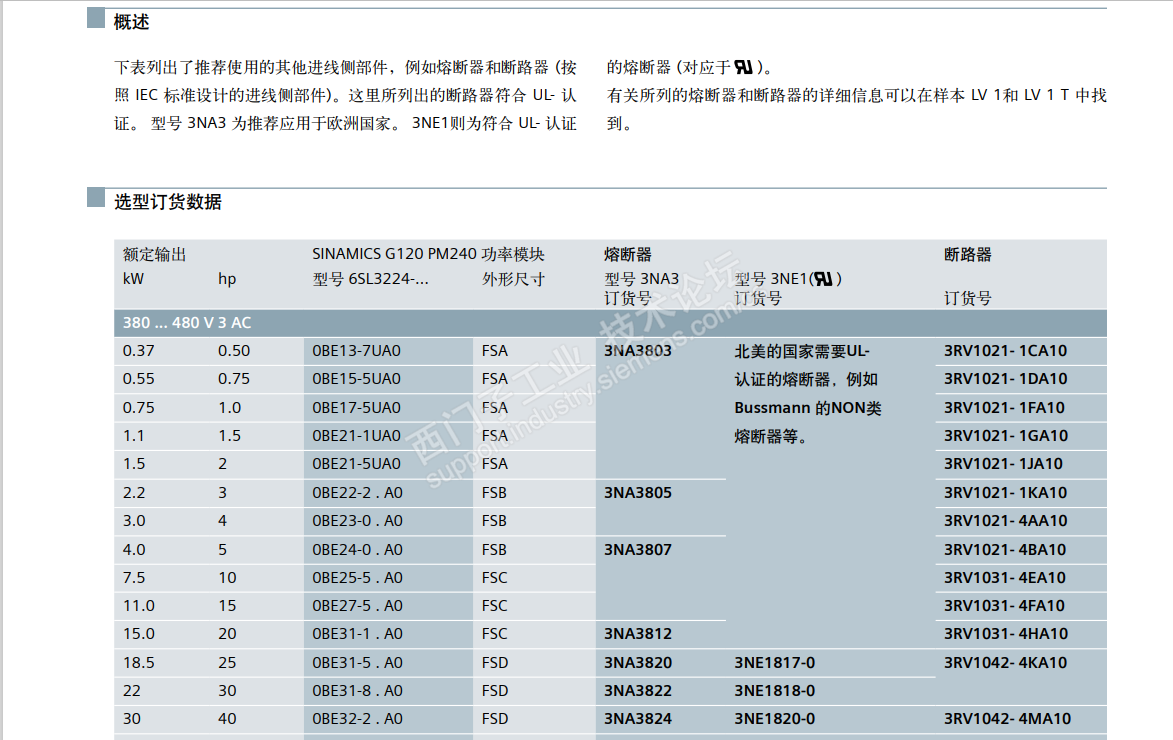Screen dimensions: 1173x740
Task: Click the 断路器 column header
Action: 967,254
